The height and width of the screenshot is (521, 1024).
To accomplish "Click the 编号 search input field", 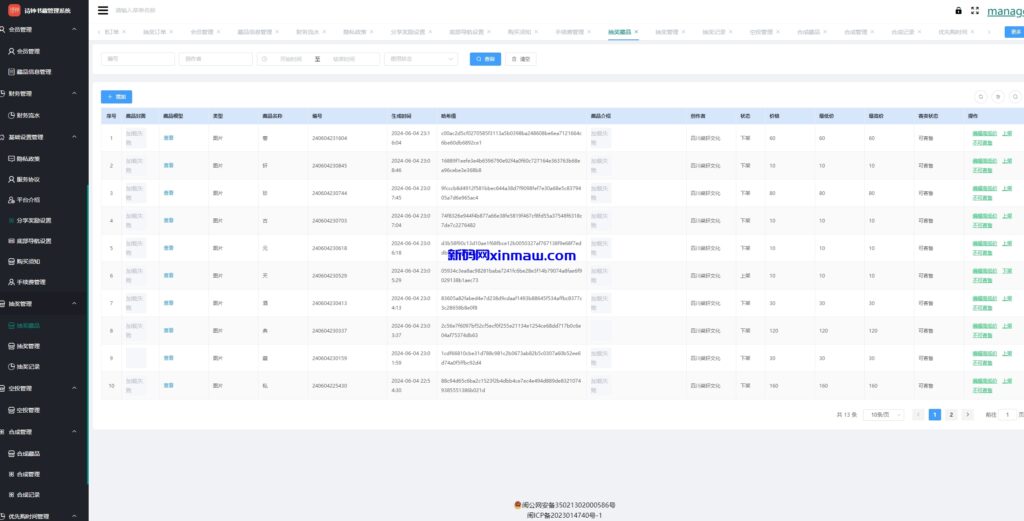I will [x=137, y=59].
